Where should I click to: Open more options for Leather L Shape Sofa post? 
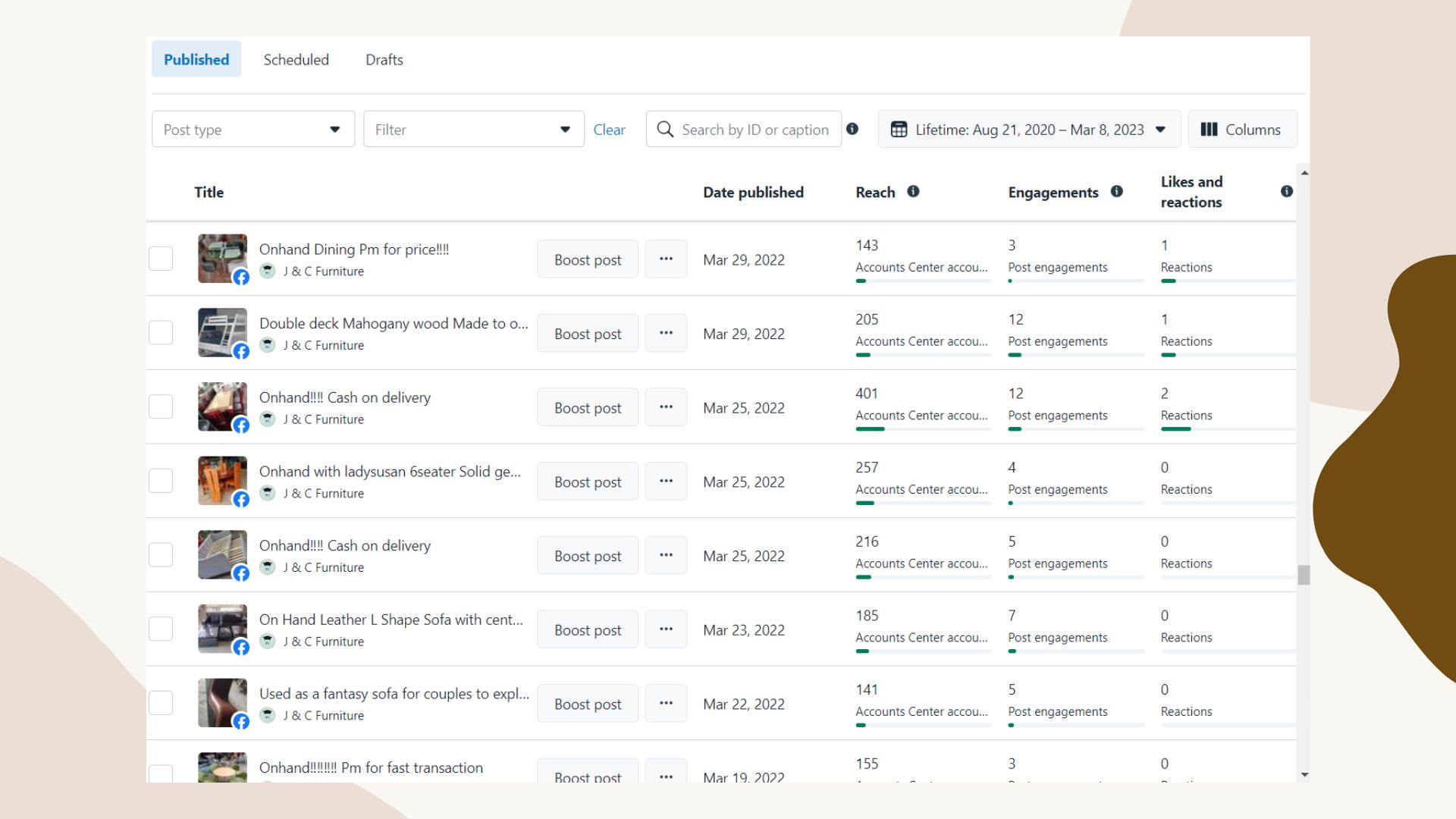click(x=666, y=629)
